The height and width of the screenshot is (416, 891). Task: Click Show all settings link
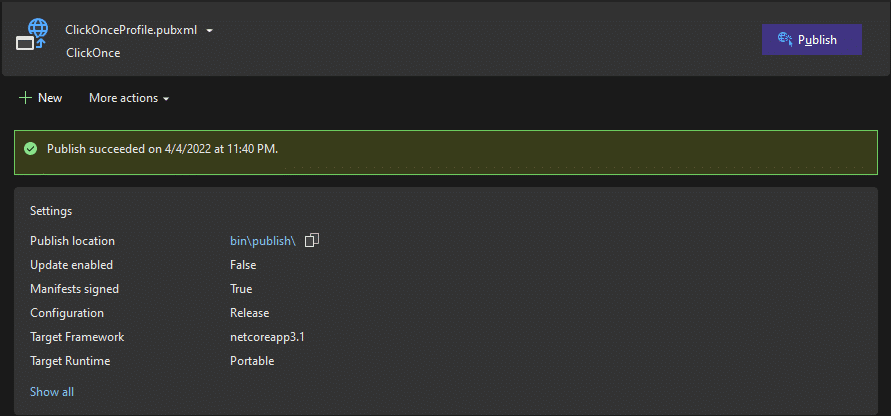[x=52, y=392]
